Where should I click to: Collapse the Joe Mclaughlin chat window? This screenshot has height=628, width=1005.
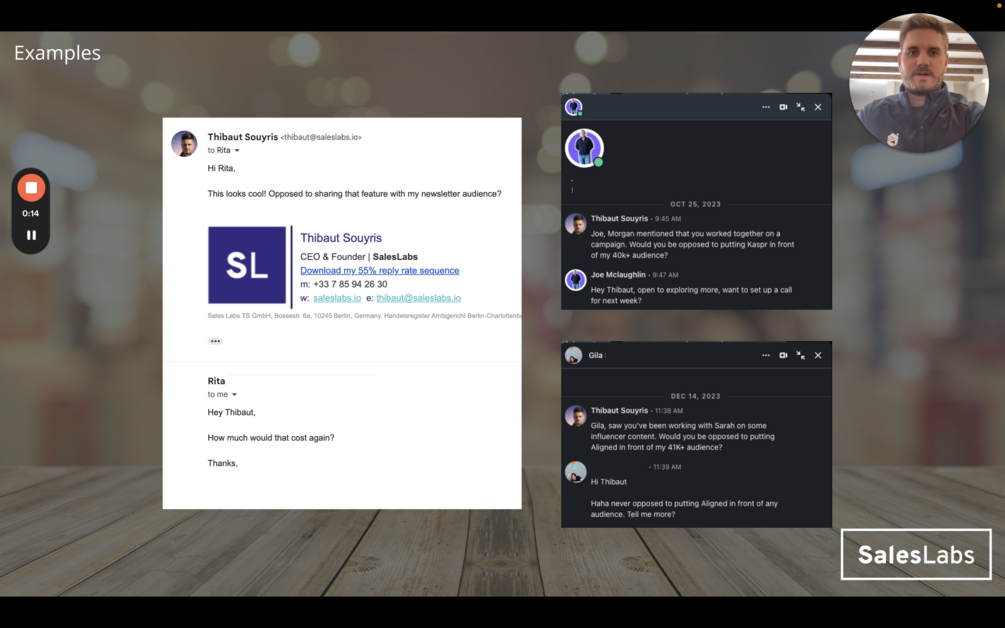point(801,107)
